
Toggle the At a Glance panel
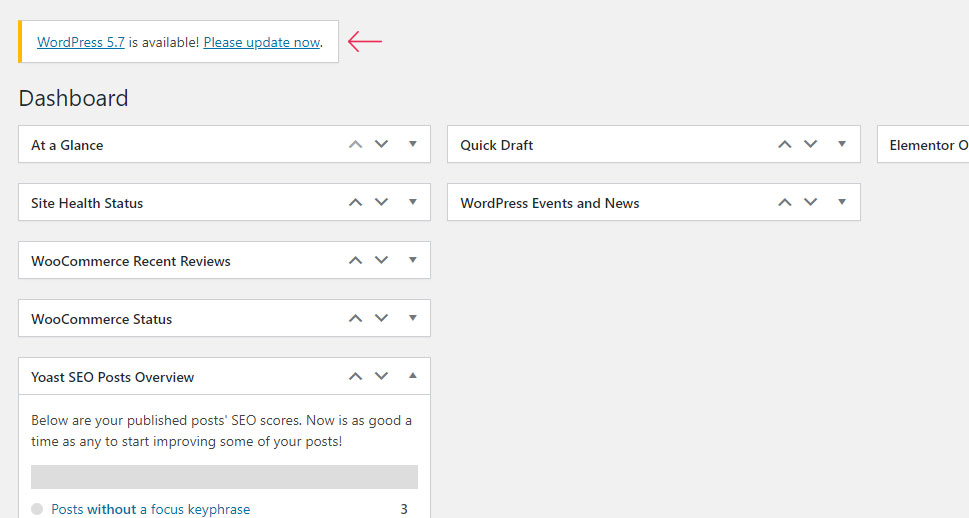pyautogui.click(x=413, y=144)
